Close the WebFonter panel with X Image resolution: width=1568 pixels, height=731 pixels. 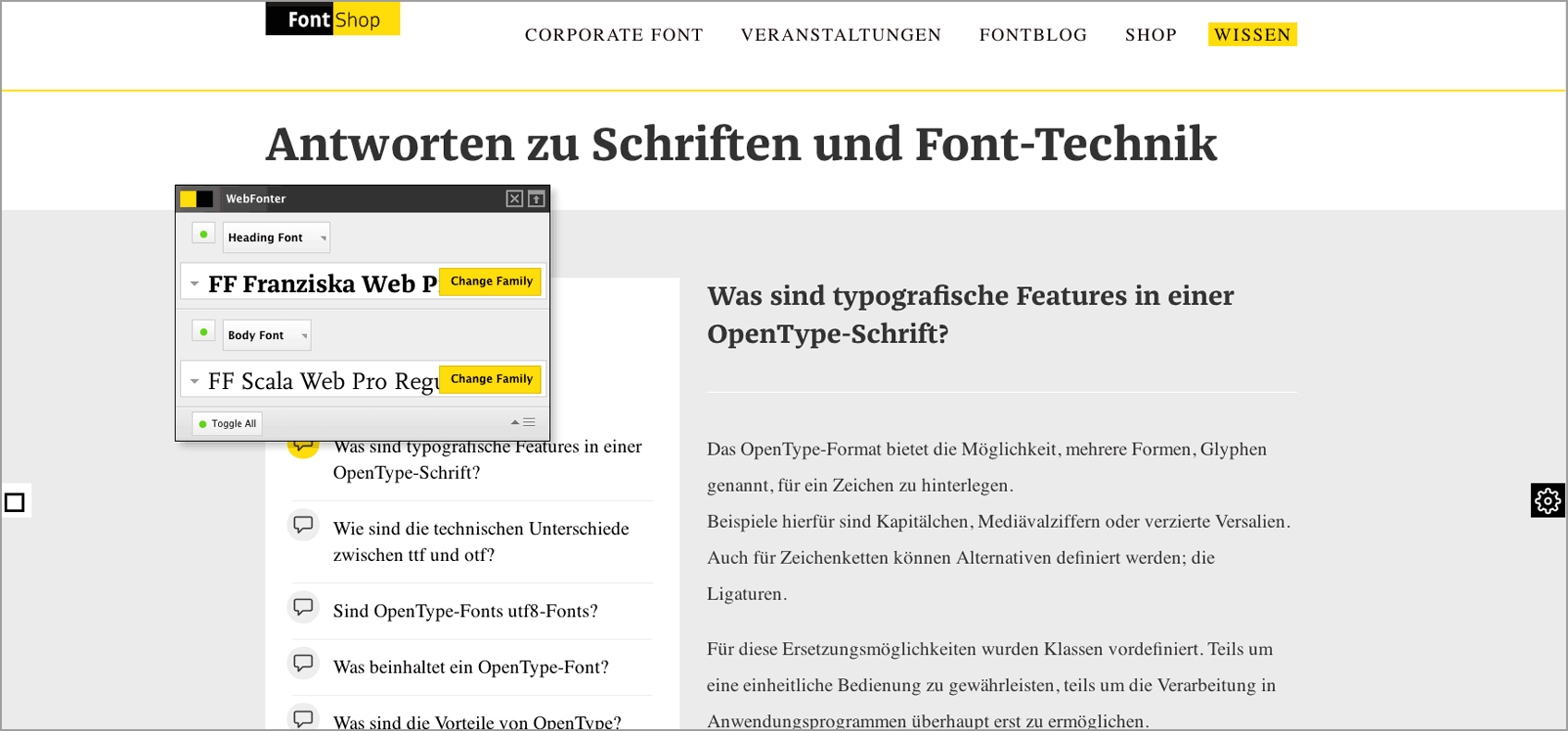coord(515,199)
